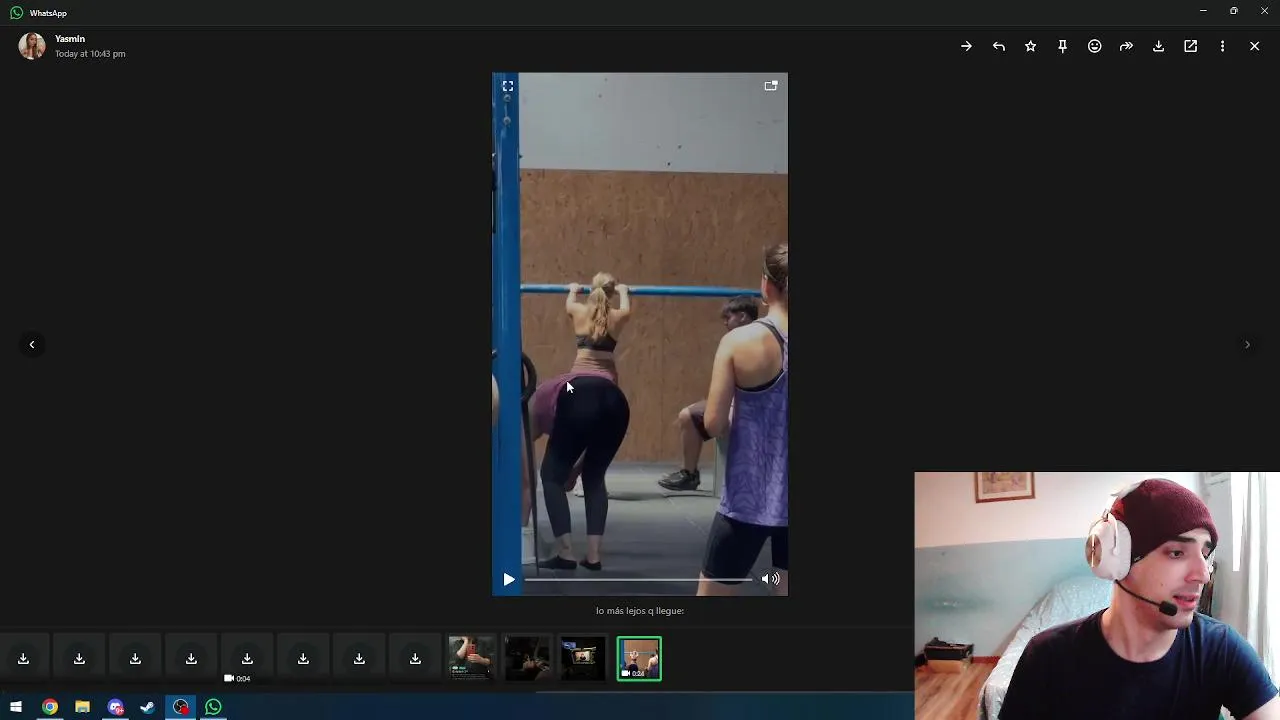Open File Explorer from the taskbar
The image size is (1280, 720).
pyautogui.click(x=82, y=707)
